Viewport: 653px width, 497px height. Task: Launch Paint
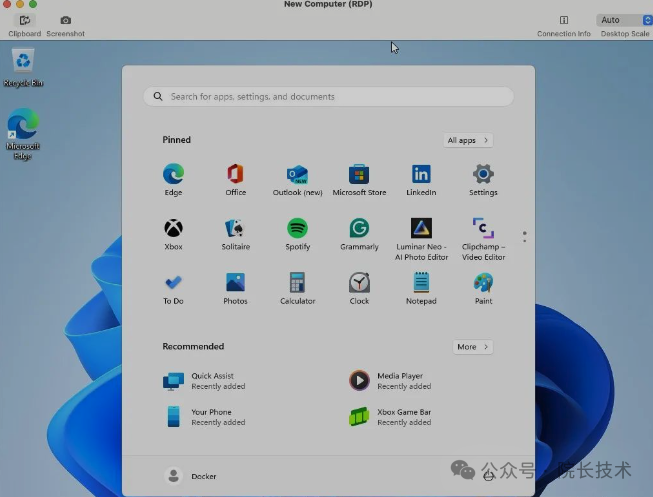click(x=483, y=288)
